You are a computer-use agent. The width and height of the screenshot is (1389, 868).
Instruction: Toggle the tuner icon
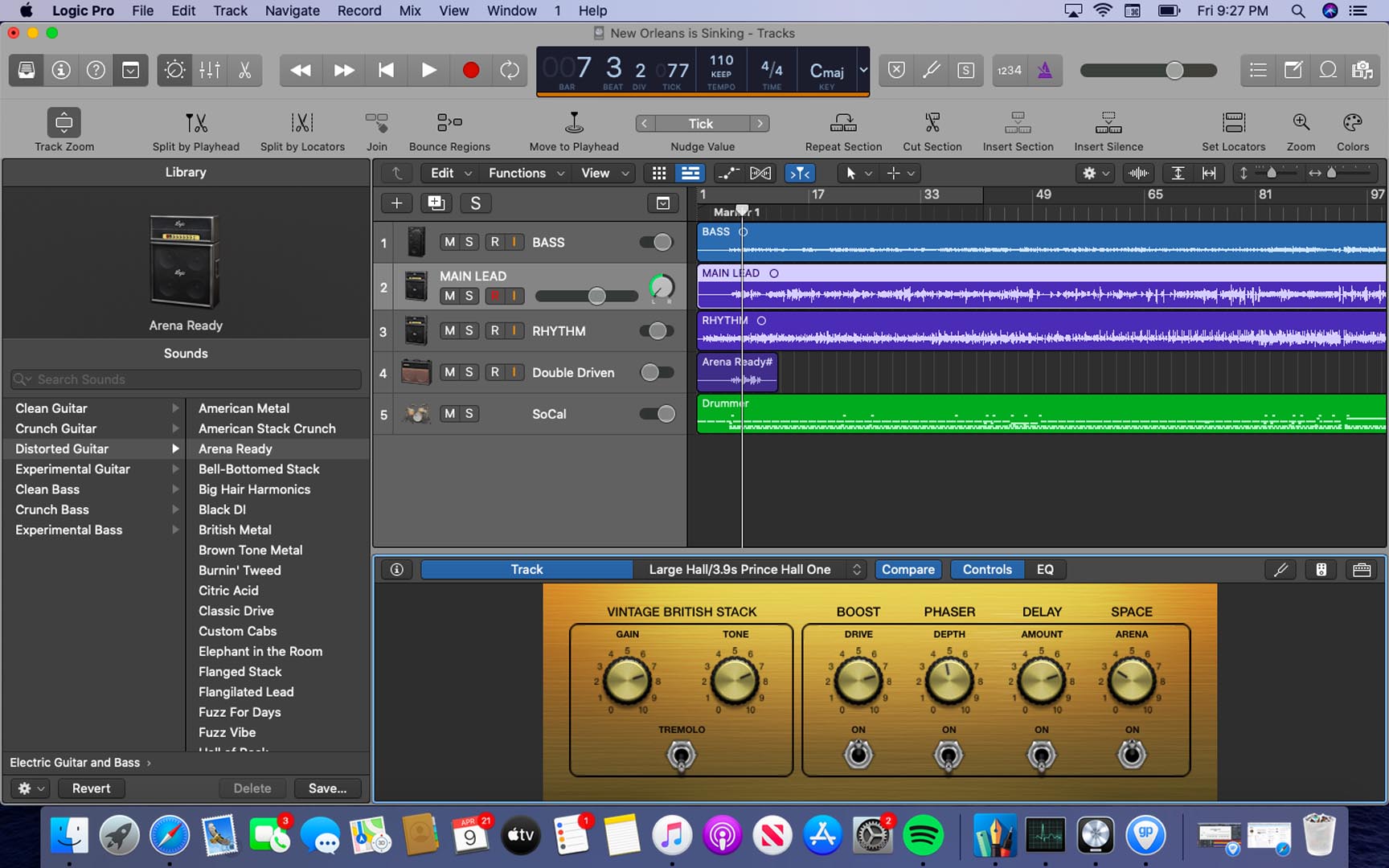point(931,70)
